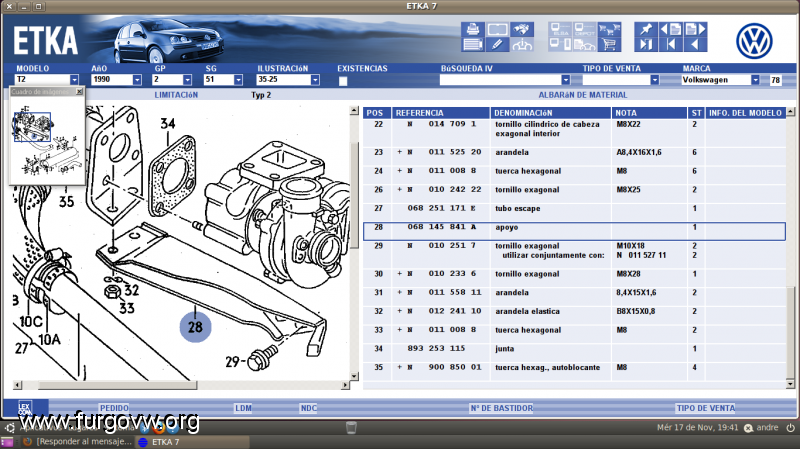Click the pushpin icon
The height and width of the screenshot is (449, 800).
coord(646,30)
